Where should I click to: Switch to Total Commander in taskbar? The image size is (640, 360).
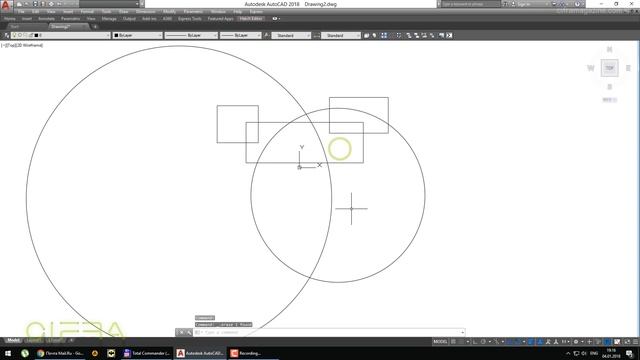[147, 353]
